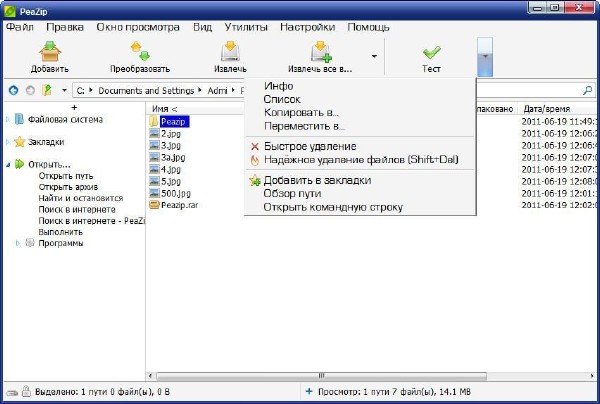Sort files by the Имя column header
600x404 pixels.
[164, 108]
